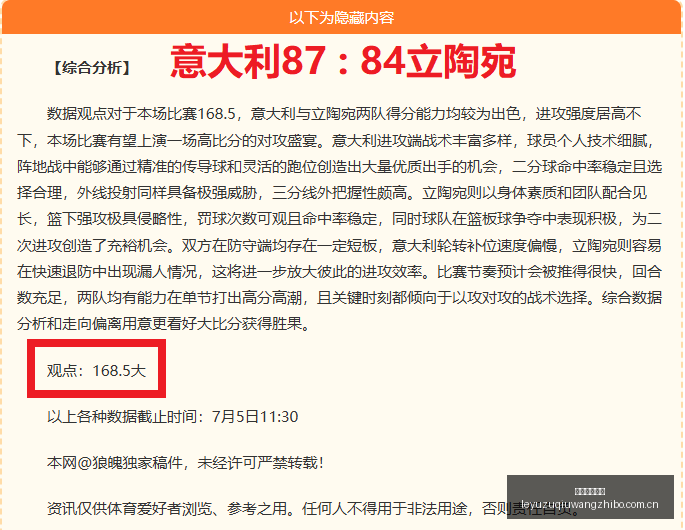685x530 pixels.
Task: Click the line starting '长，篮下强攻极具侵略性'
Action: pyautogui.click(x=339, y=219)
